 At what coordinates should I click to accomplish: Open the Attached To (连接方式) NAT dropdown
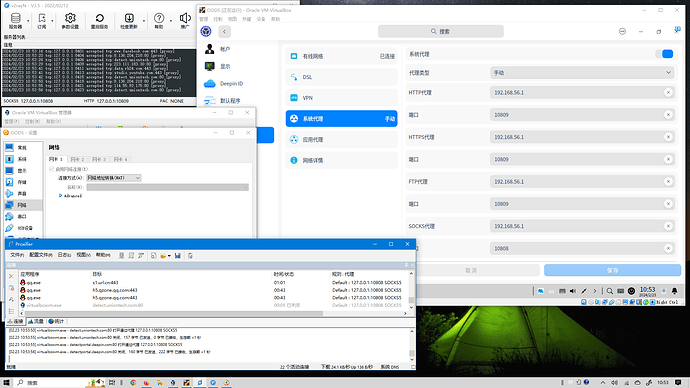click(x=114, y=178)
